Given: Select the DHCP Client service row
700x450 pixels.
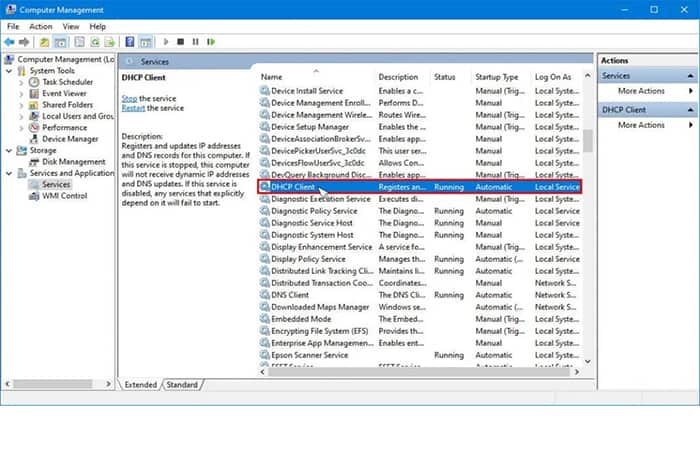Looking at the screenshot, I should (x=419, y=187).
